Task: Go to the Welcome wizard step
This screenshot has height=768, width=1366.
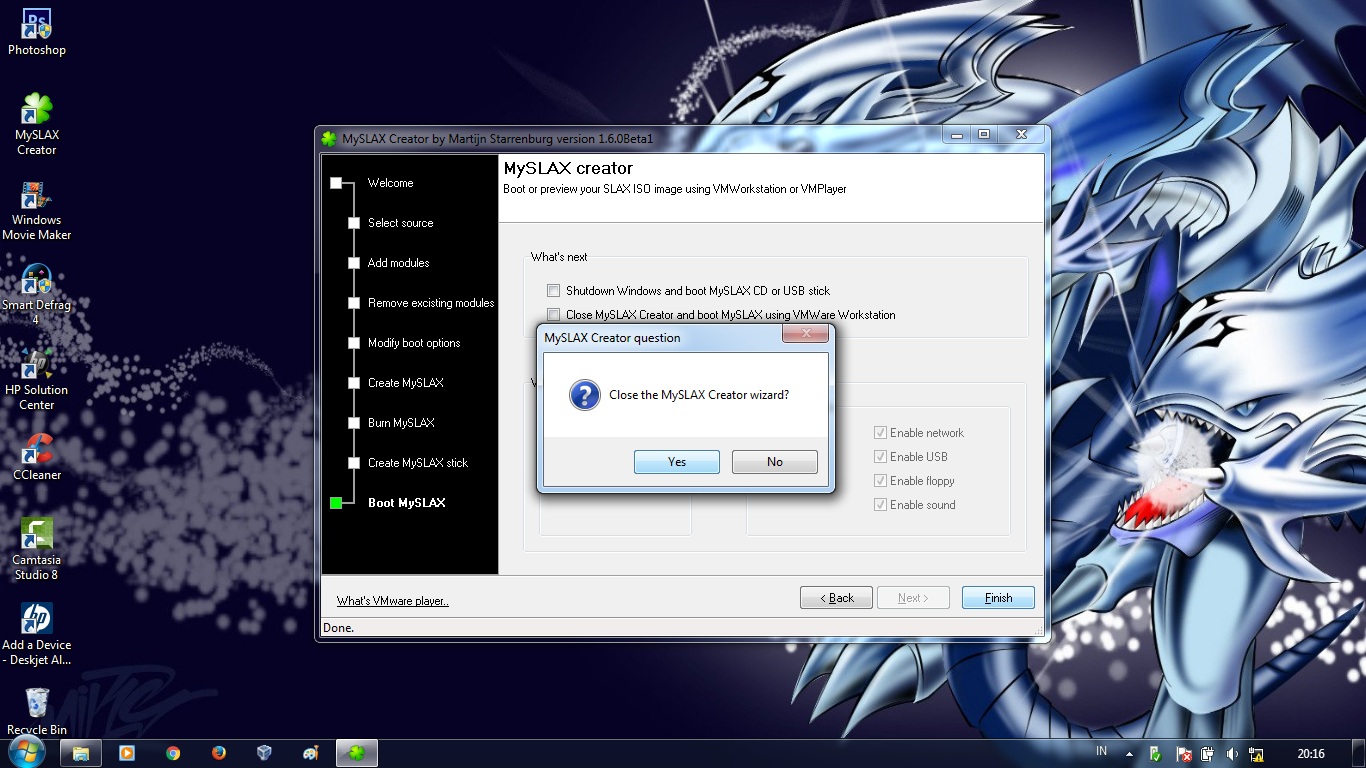Action: [x=390, y=183]
